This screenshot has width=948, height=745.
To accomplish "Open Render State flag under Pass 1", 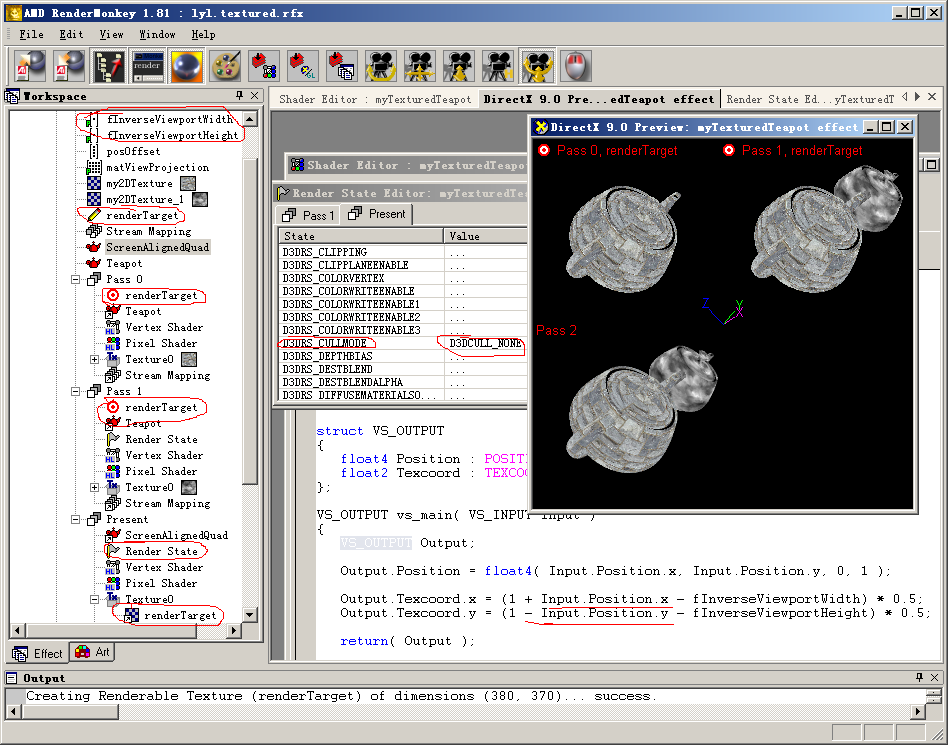I will coord(112,440).
